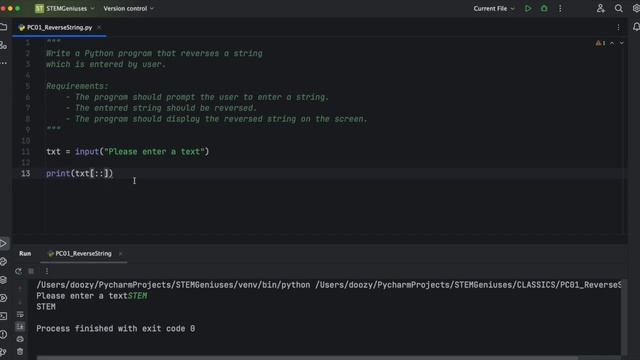640x360 pixels.
Task: Open the Notifications bell icon
Action: (636, 27)
